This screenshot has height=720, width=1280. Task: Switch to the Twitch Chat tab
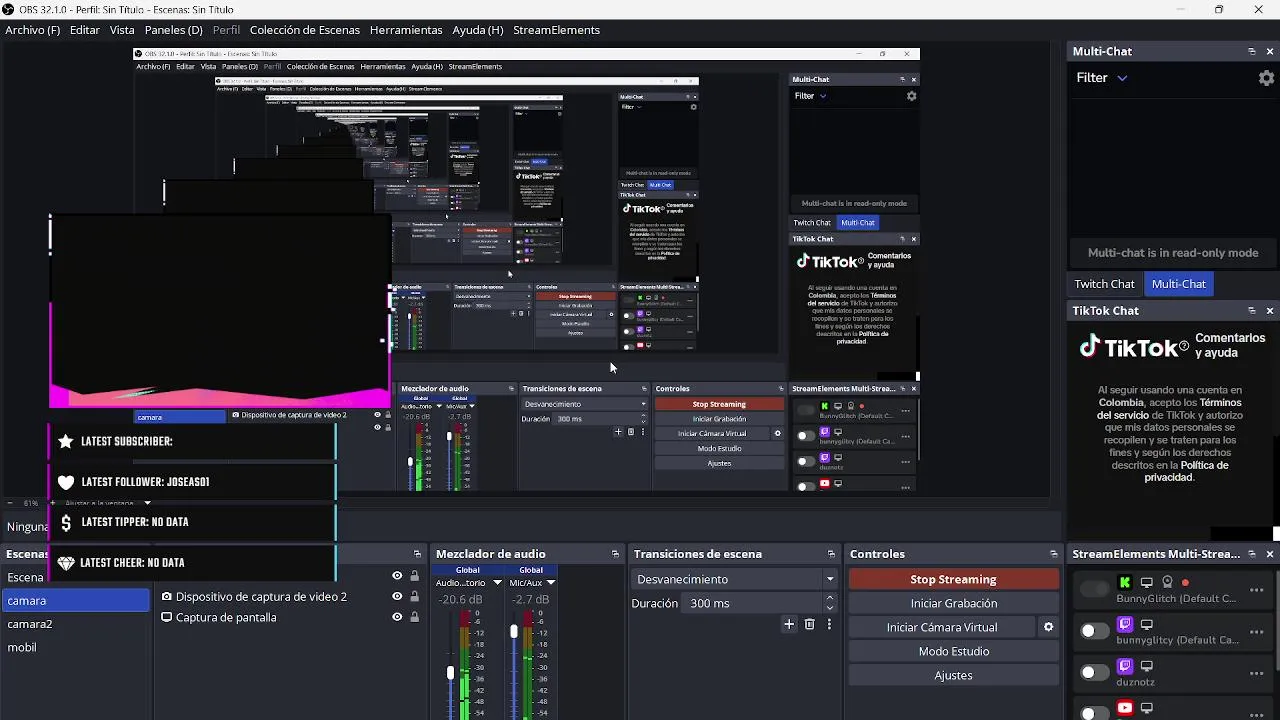[x=1105, y=284]
